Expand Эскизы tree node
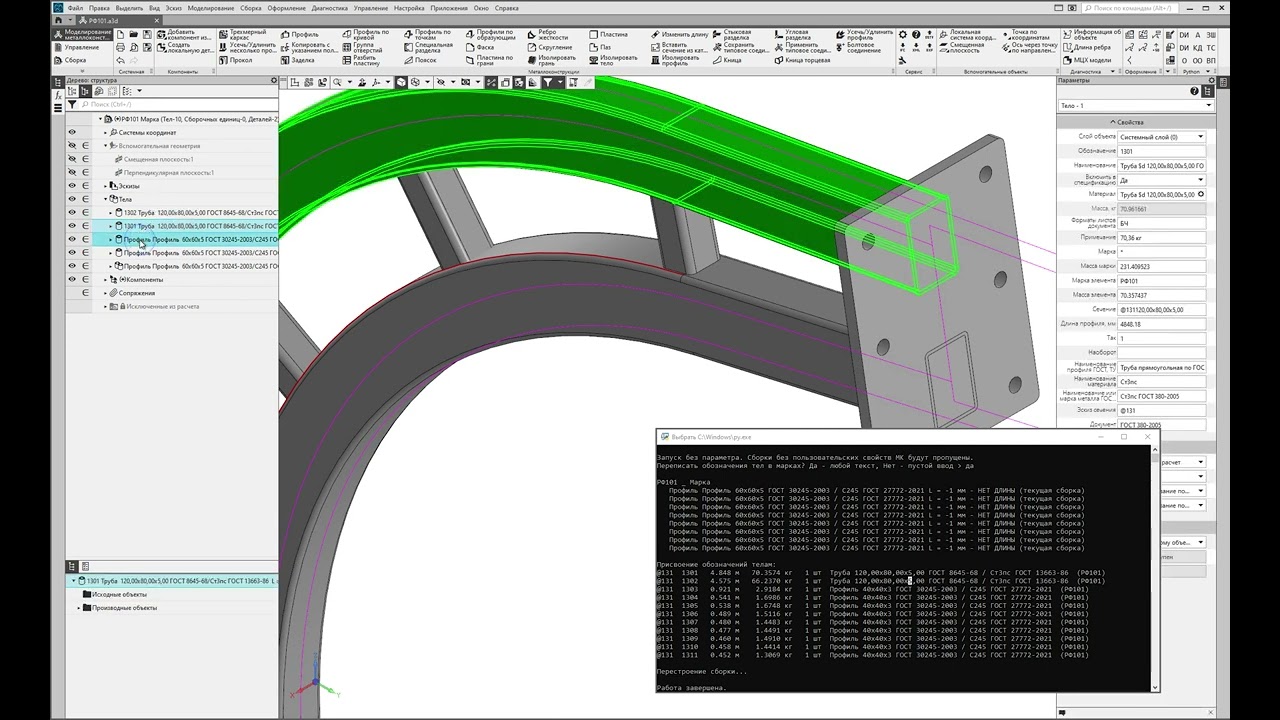Viewport: 1280px width, 720px height. pyautogui.click(x=106, y=186)
